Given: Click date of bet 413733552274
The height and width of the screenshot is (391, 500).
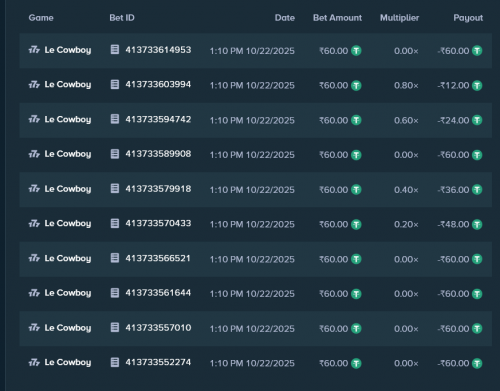Looking at the screenshot, I should [252, 363].
